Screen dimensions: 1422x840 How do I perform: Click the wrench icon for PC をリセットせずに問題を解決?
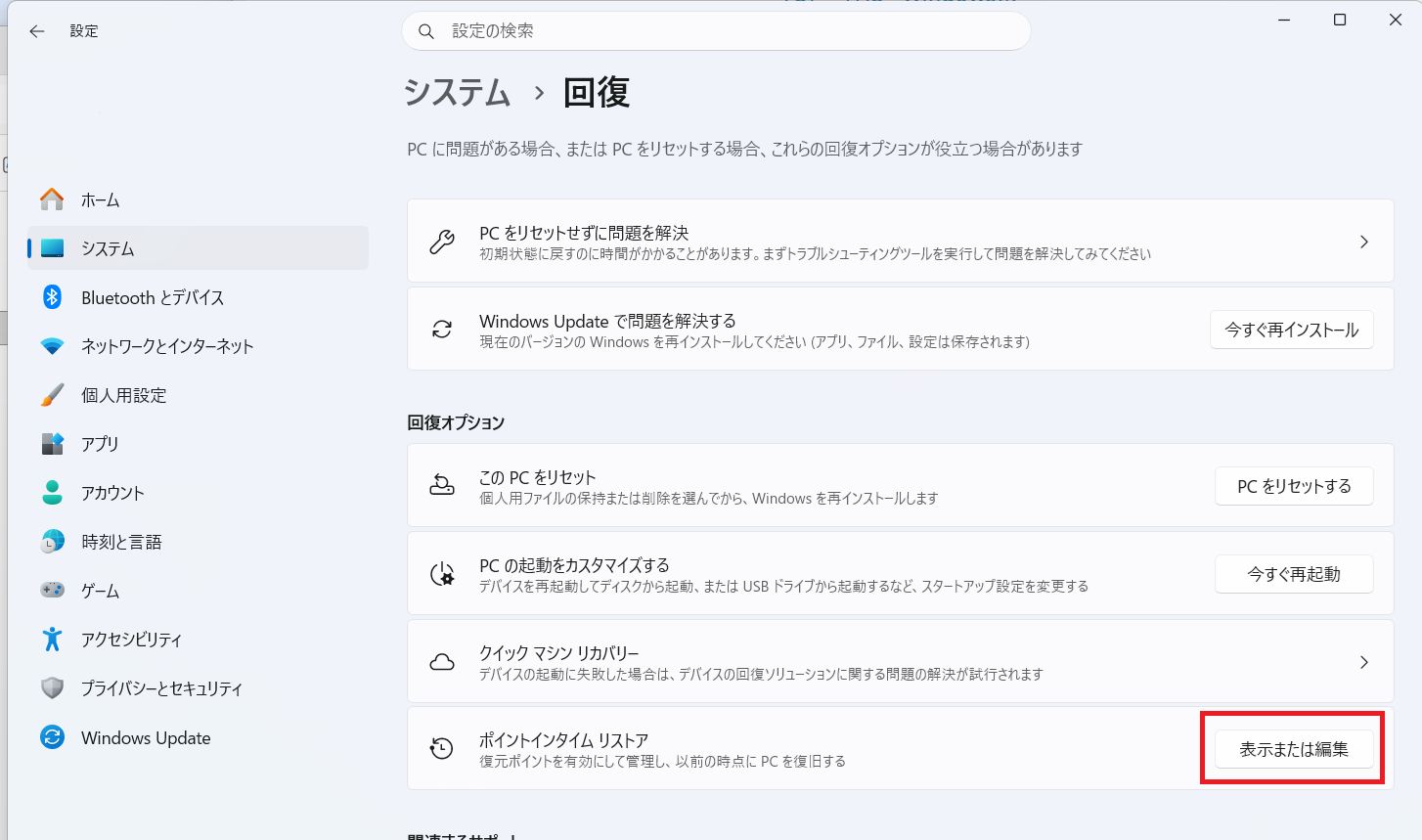click(442, 242)
